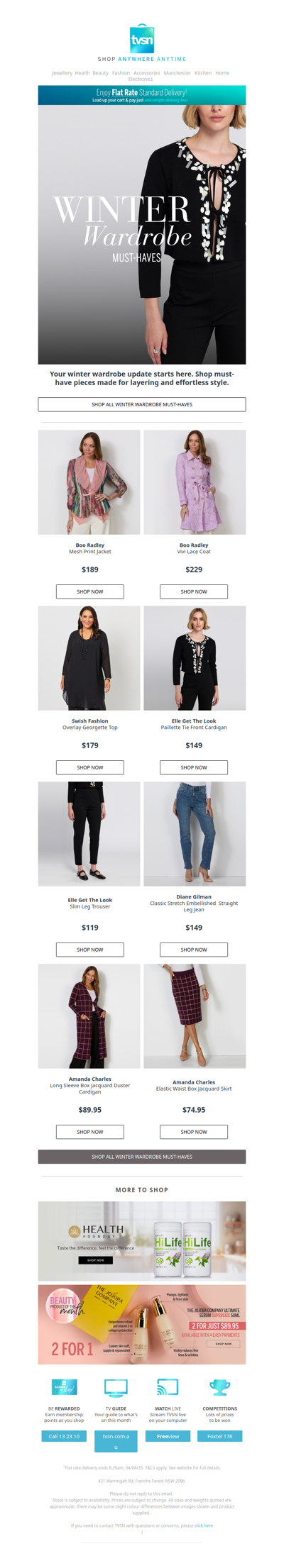This screenshot has height=1568, width=284.
Task: Open the Health Foundry HiLife banner
Action: pos(142,1241)
